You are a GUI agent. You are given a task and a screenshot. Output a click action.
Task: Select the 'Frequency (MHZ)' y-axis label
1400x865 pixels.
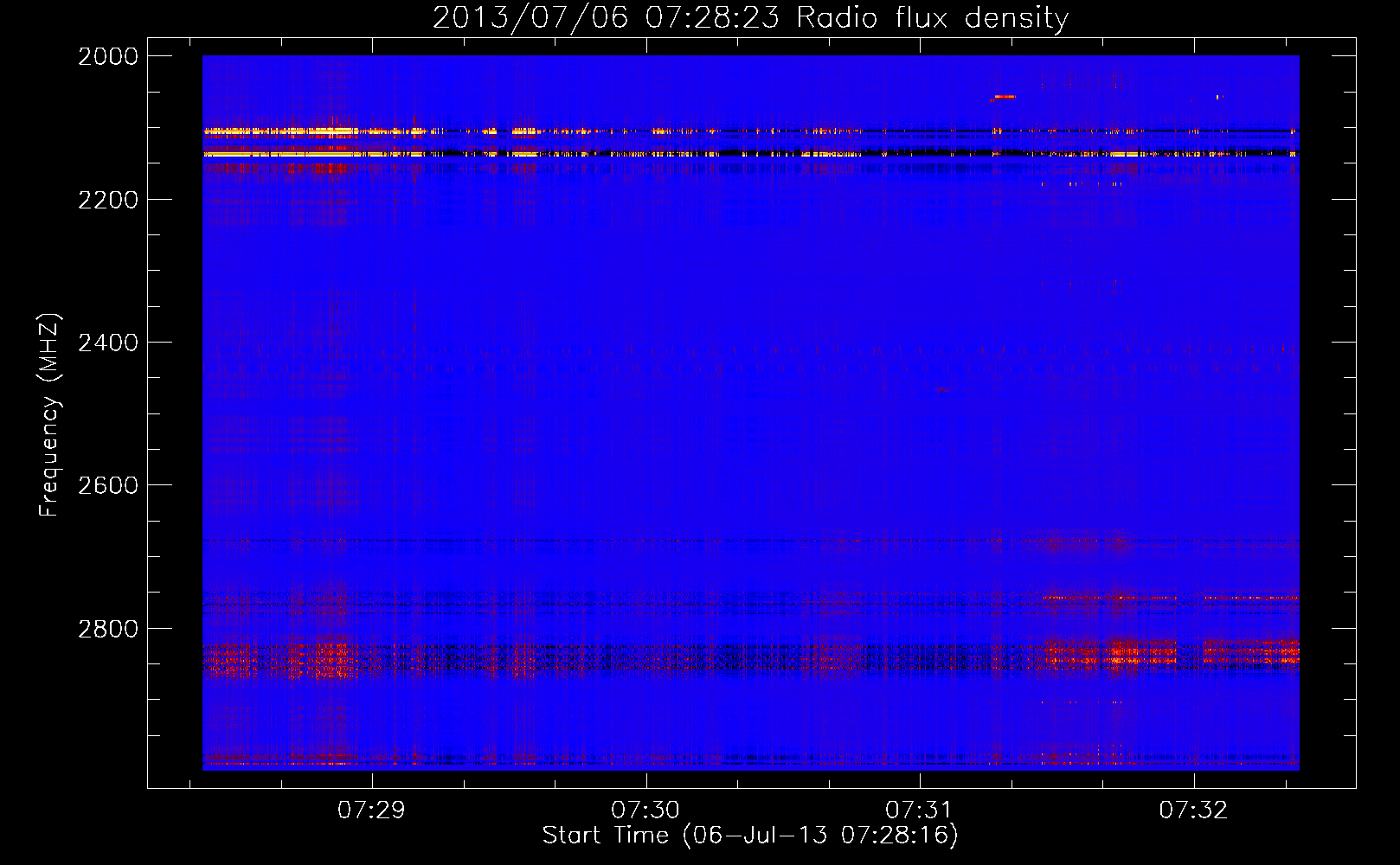(x=49, y=415)
